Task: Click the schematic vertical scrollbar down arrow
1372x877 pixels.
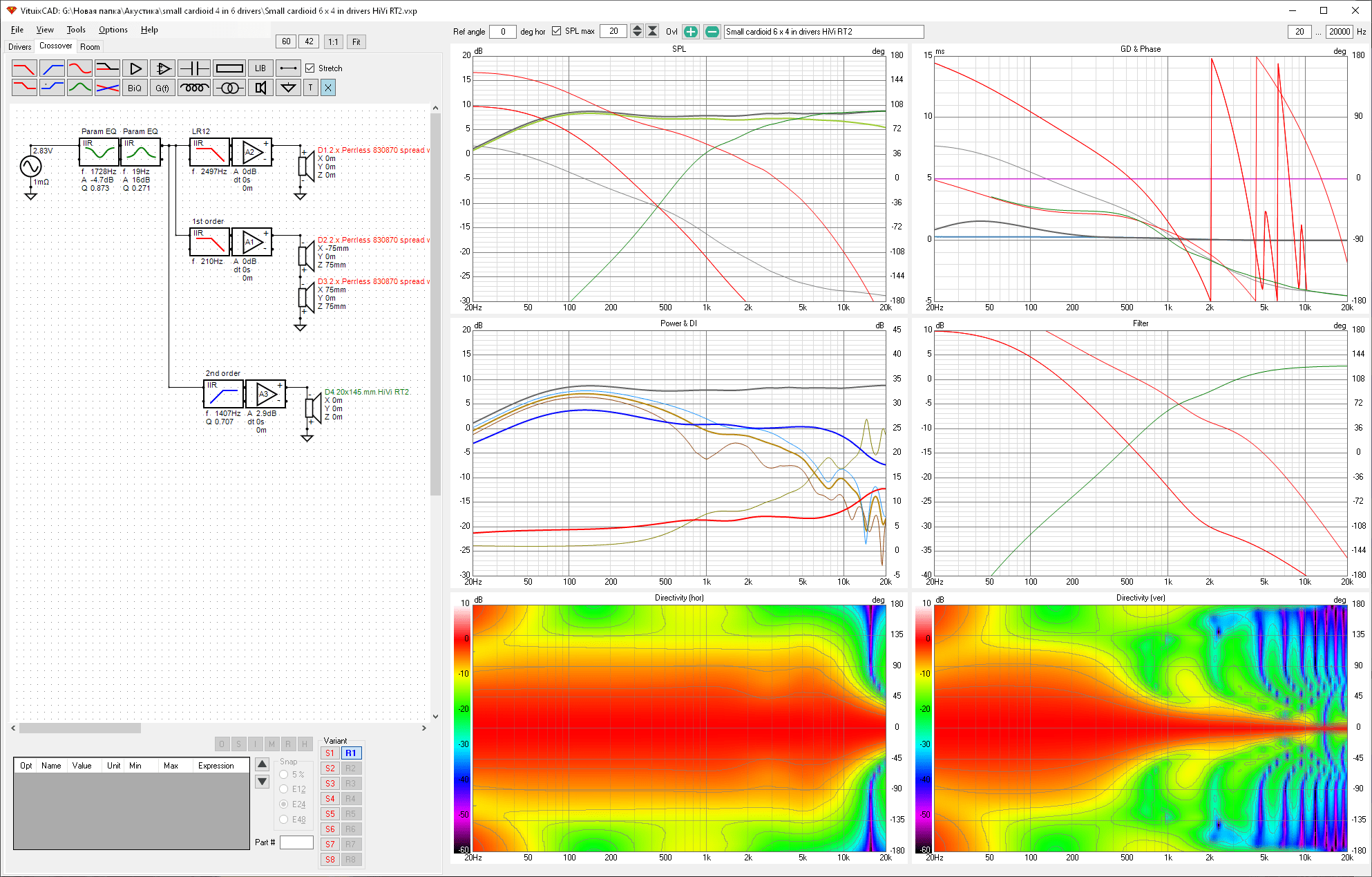Action: [435, 717]
